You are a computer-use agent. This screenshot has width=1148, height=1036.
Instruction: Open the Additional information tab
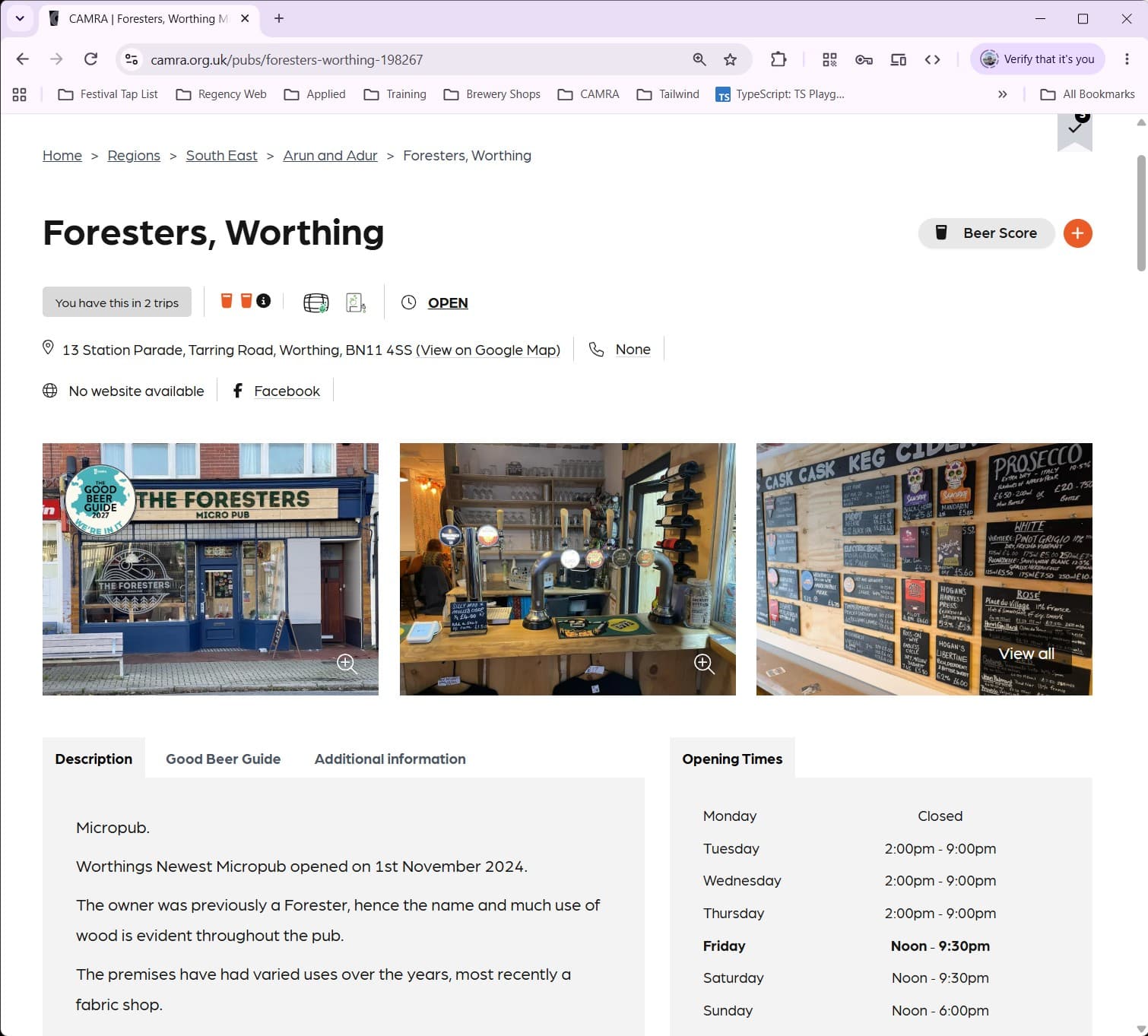point(390,759)
